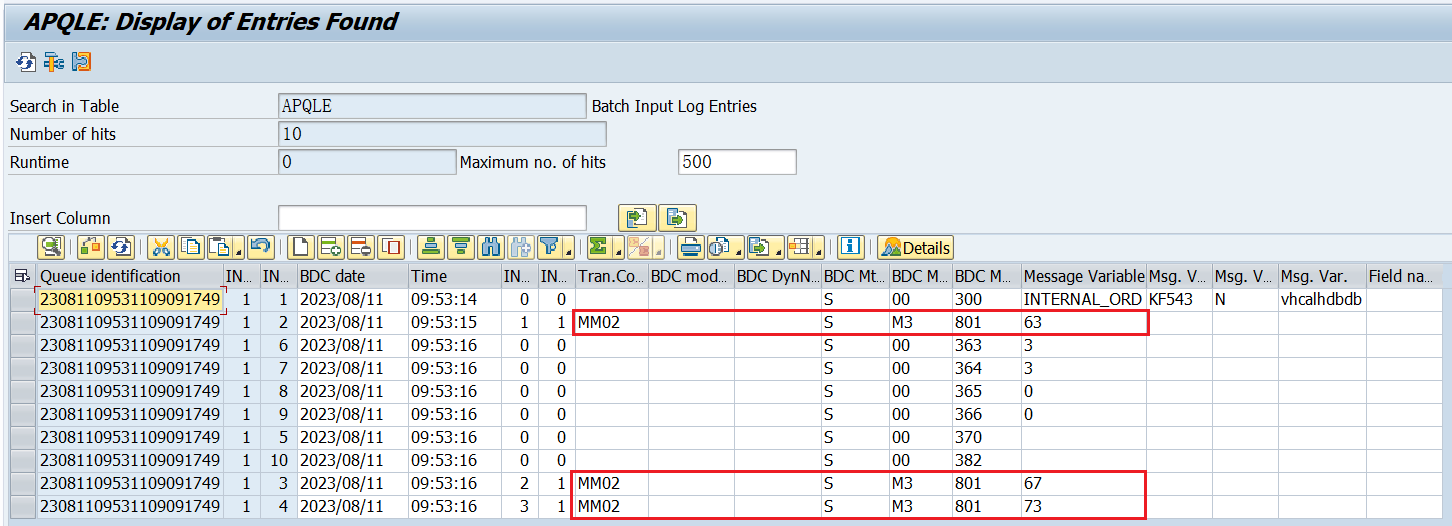Click the 09:53:14 time cell
Screen dimensions: 1452x526
(454, 299)
